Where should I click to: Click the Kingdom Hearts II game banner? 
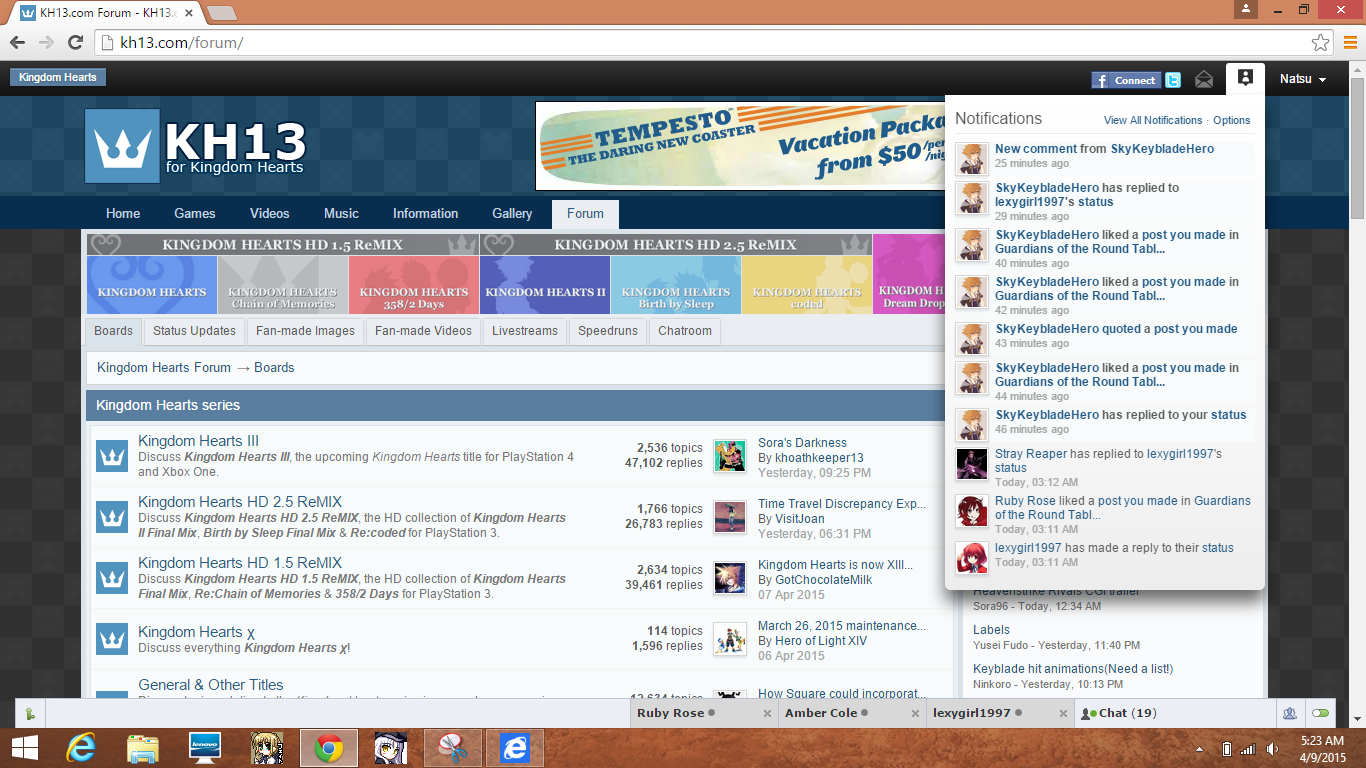(x=545, y=285)
